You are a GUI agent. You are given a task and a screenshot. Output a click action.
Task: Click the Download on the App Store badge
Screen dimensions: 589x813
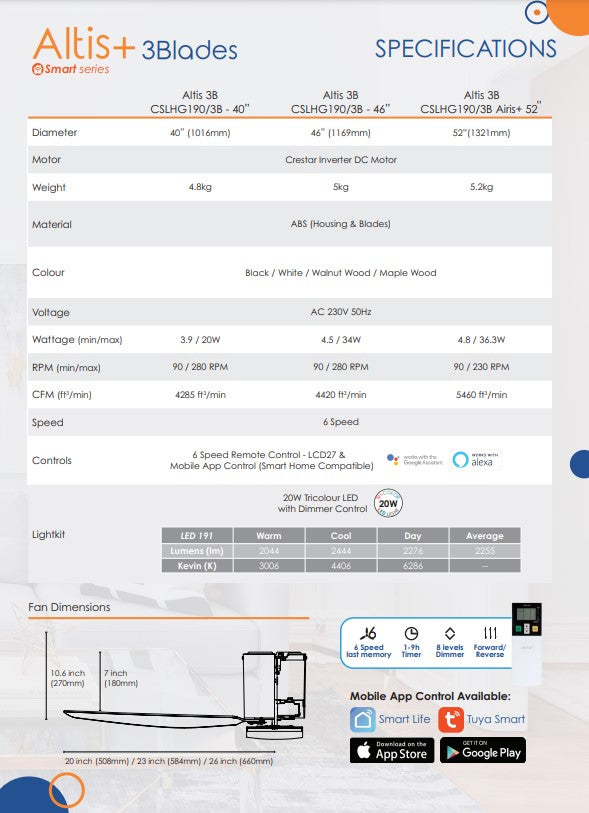pyautogui.click(x=392, y=750)
